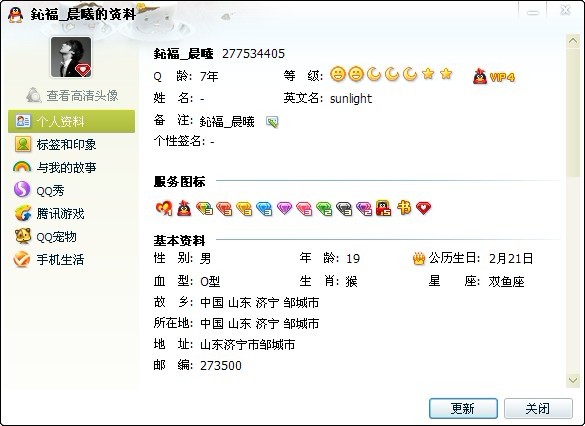Image resolution: width=585 pixels, height=426 pixels.
Task: Click the red penguin service icon
Action: (x=184, y=208)
